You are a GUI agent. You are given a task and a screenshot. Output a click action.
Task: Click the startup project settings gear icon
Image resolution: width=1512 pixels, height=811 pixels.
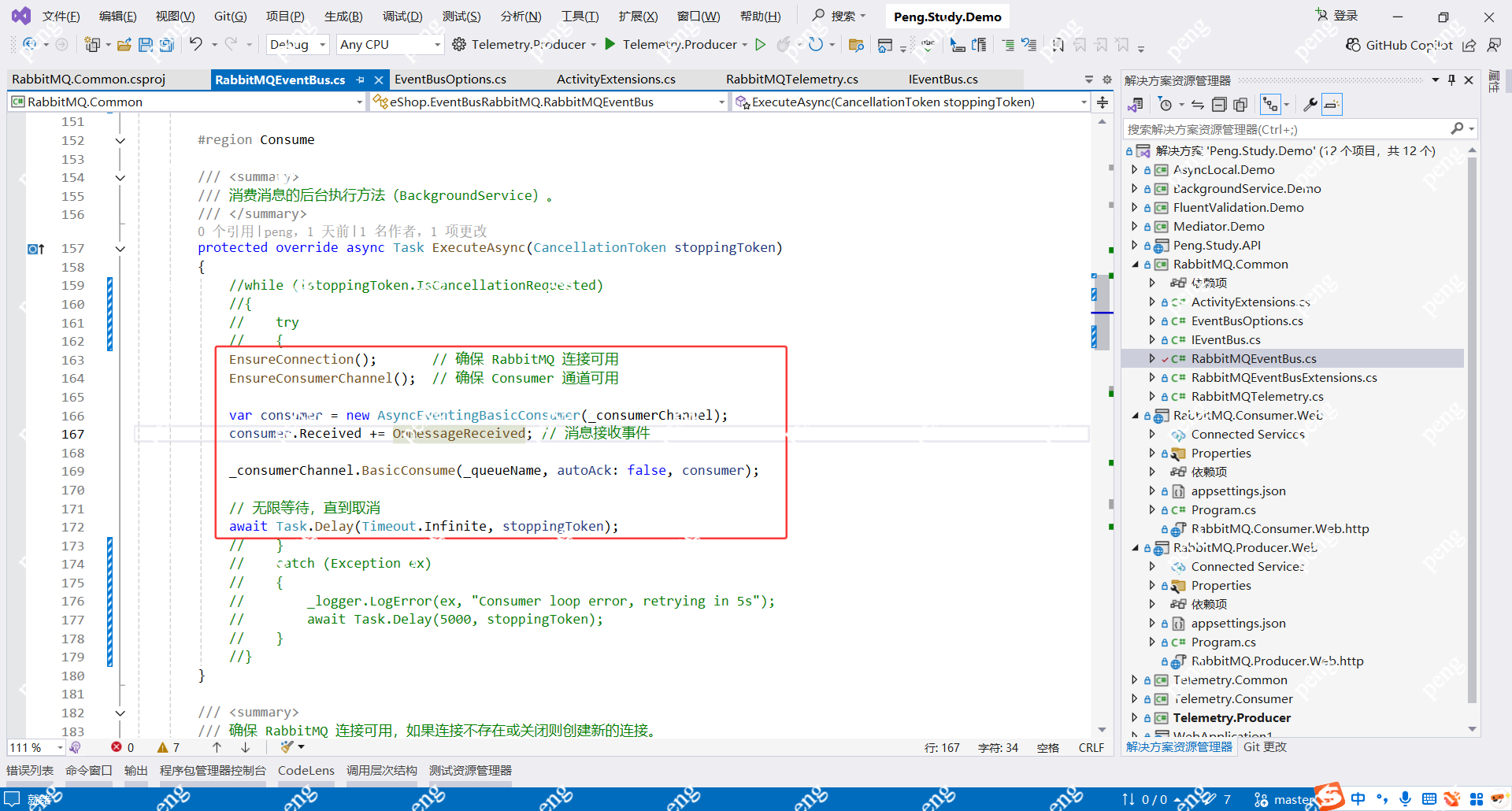coord(459,44)
